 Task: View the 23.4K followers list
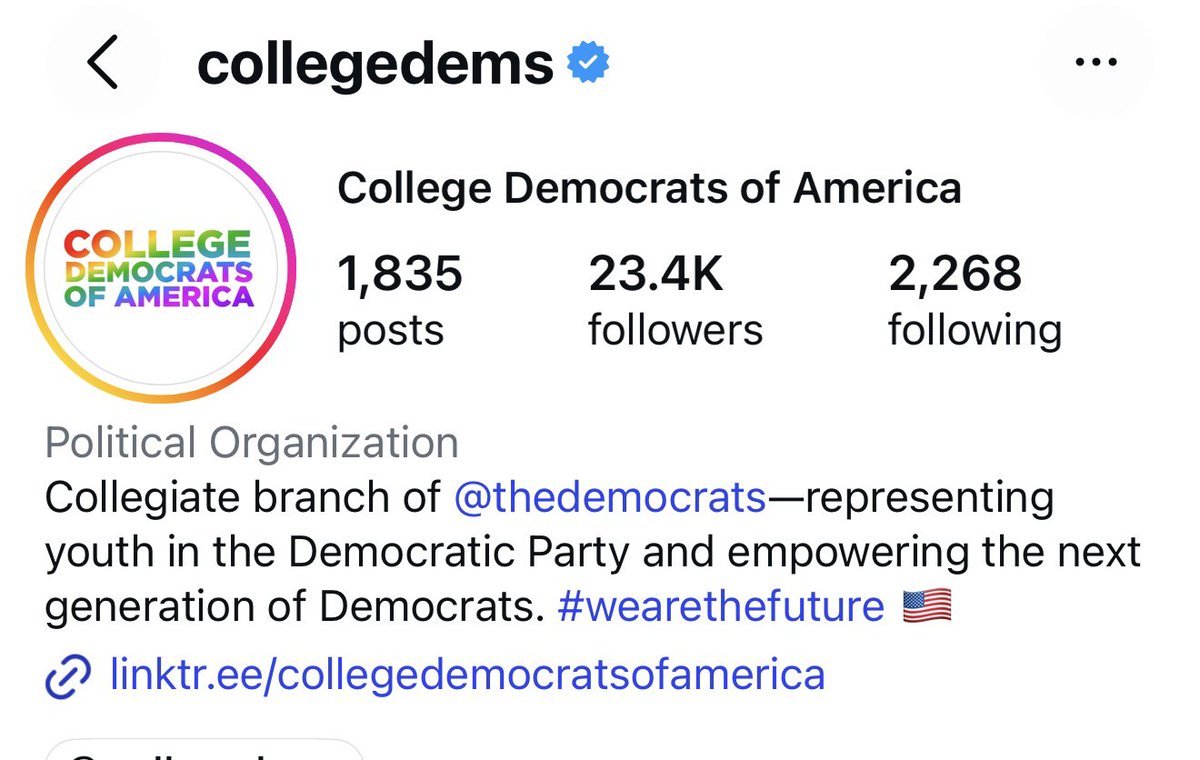[675, 300]
